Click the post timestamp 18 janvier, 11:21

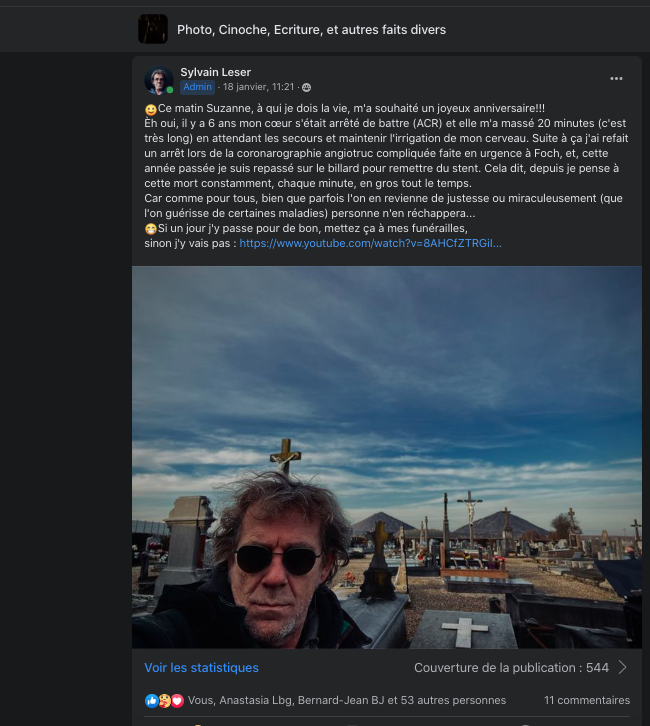coord(258,88)
